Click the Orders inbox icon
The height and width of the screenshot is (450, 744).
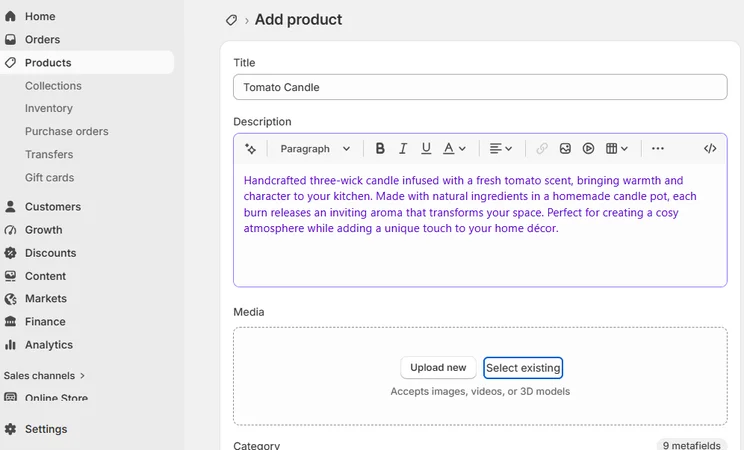(x=10, y=39)
